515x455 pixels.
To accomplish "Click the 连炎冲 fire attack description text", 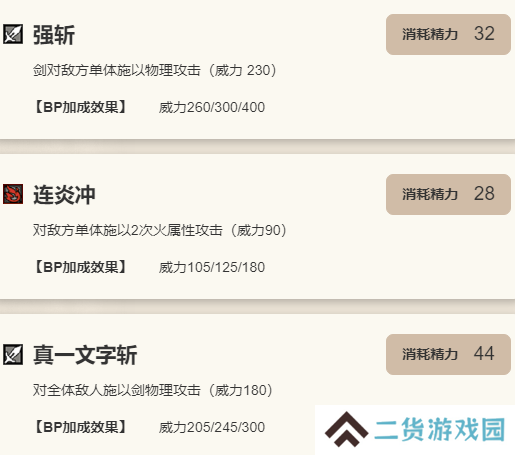I will pos(160,230).
